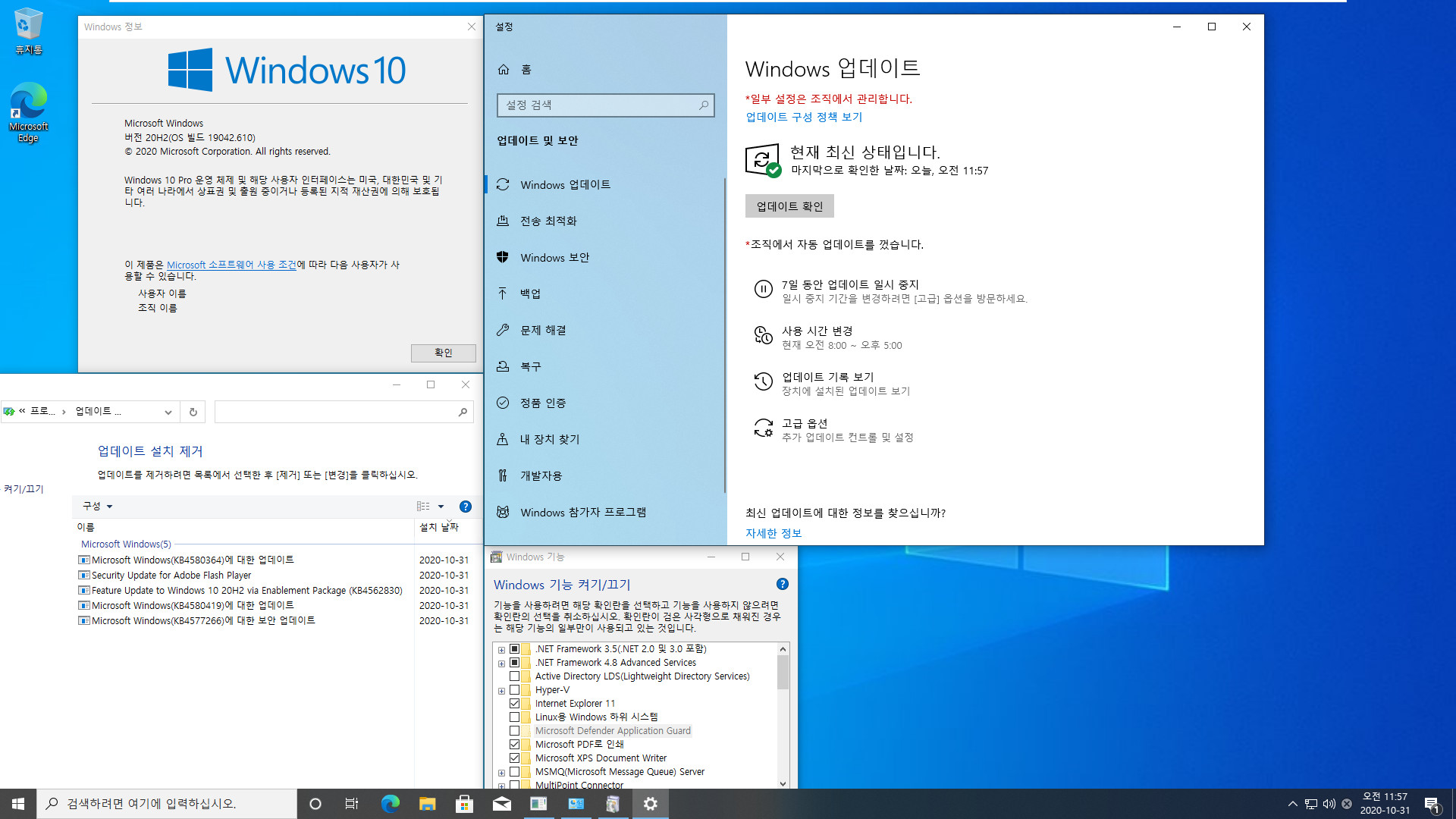Click search icon in updates window search box
1456x819 pixels.
click(x=463, y=412)
